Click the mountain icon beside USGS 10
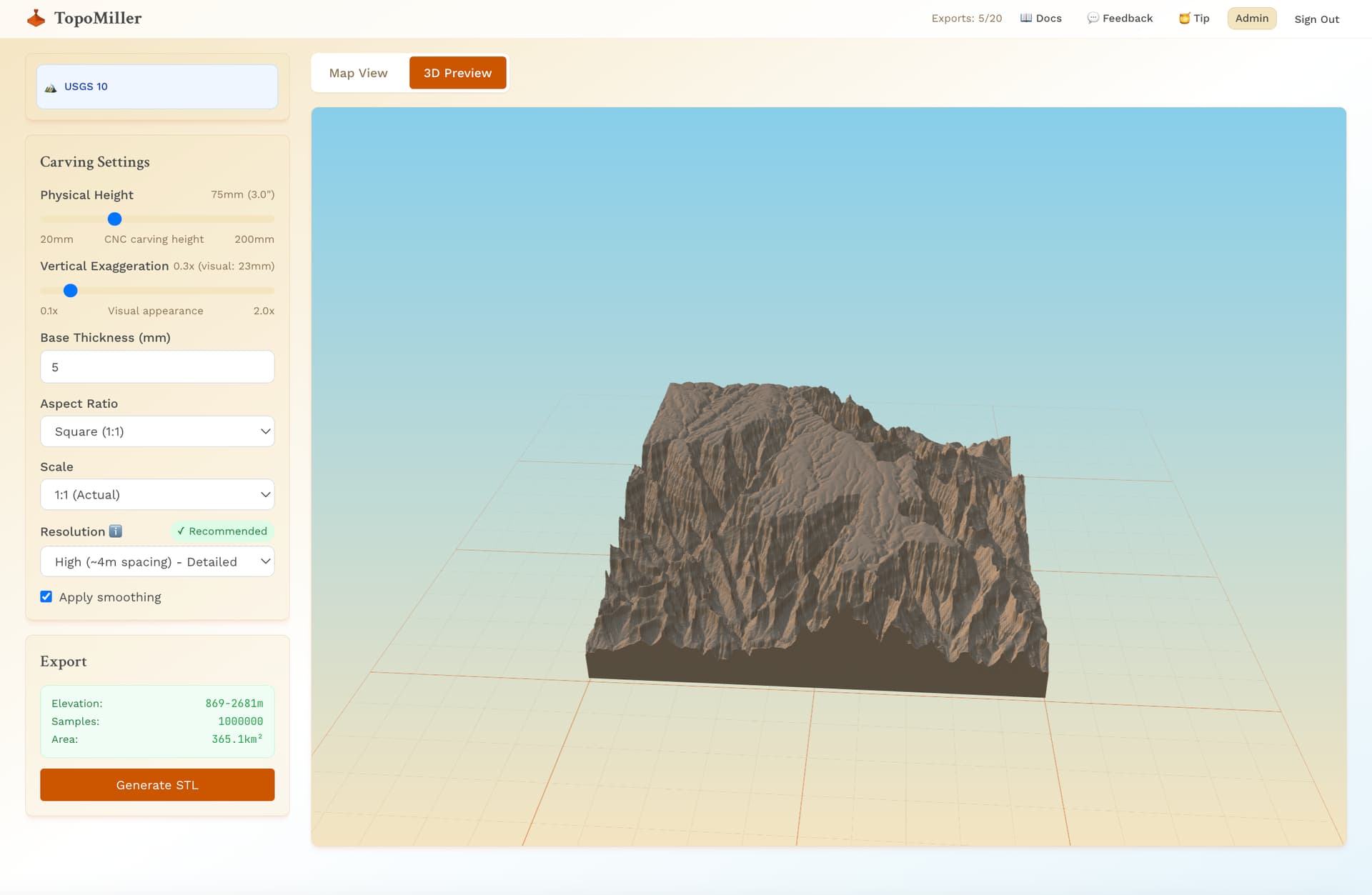1372x895 pixels. click(x=51, y=87)
